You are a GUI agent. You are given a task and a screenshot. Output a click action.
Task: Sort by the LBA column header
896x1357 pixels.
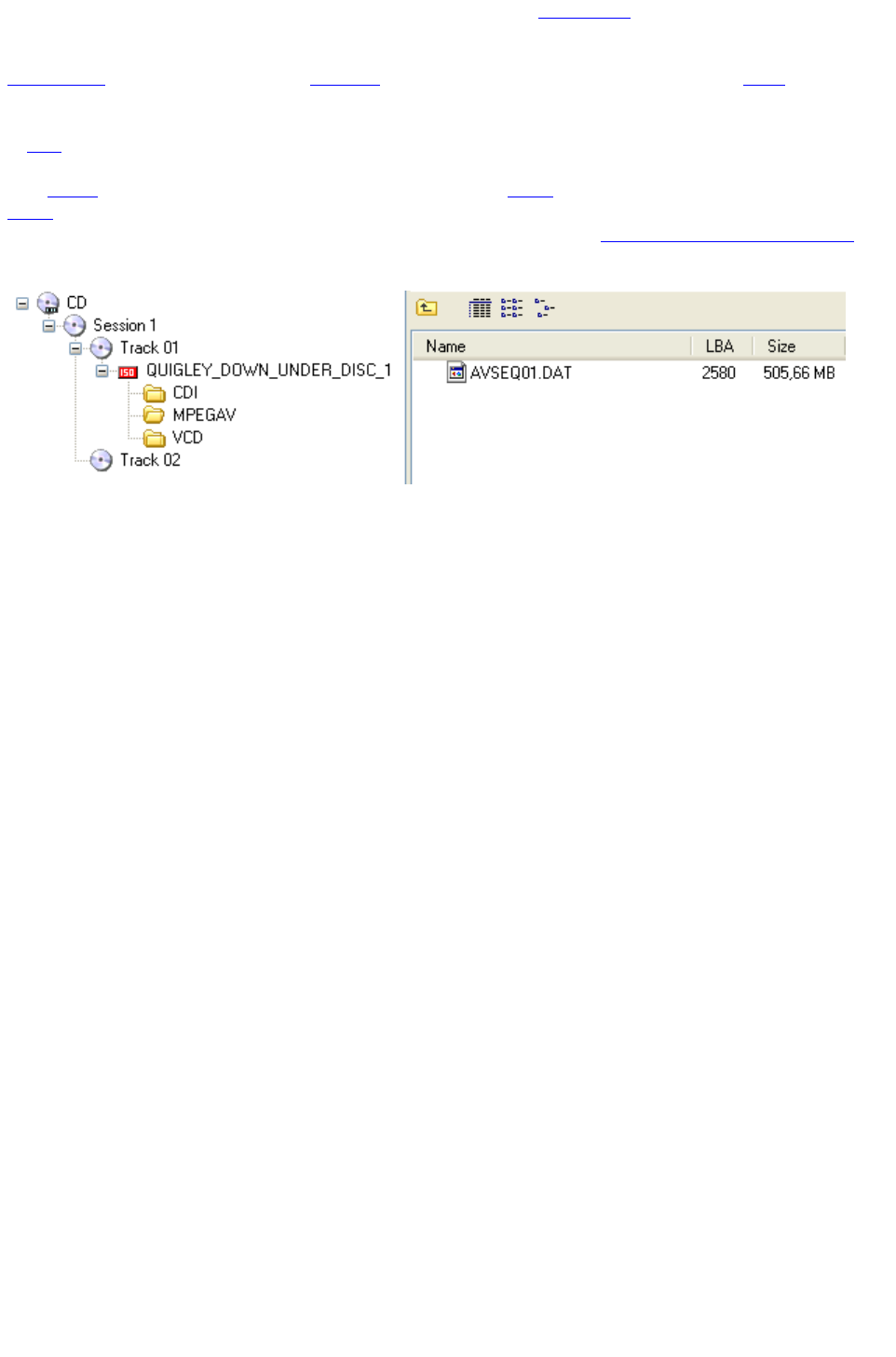(721, 346)
